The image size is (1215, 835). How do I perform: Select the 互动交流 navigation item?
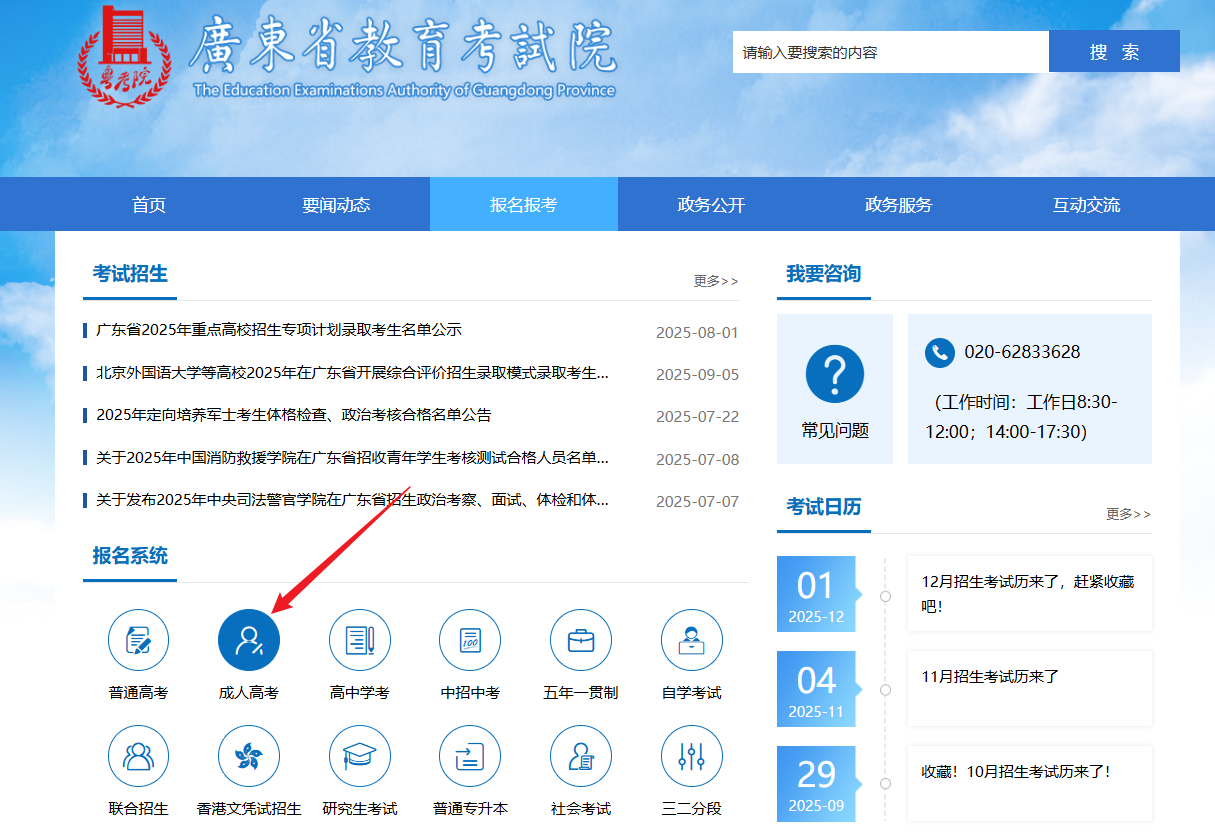pyautogui.click(x=1086, y=204)
